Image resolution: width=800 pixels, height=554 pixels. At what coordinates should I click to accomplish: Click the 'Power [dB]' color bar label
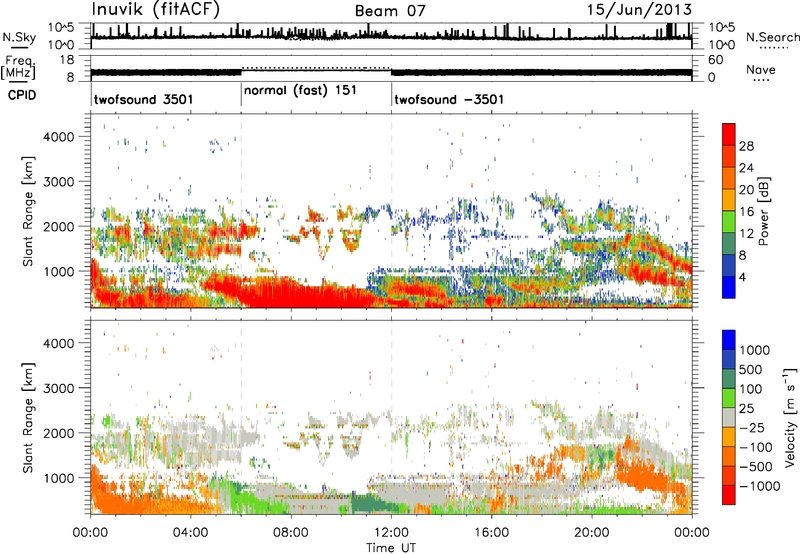763,211
